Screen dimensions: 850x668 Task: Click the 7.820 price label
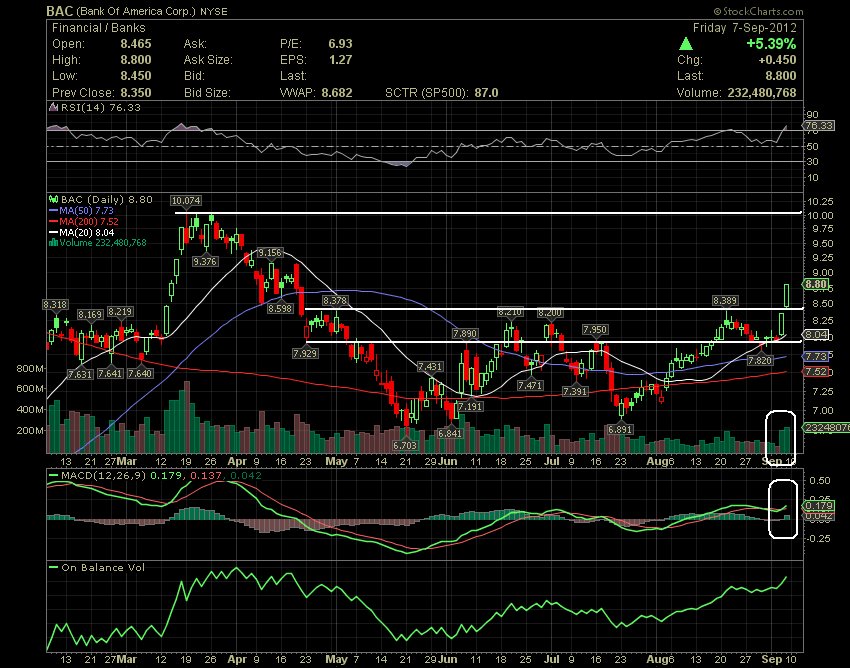pos(759,361)
